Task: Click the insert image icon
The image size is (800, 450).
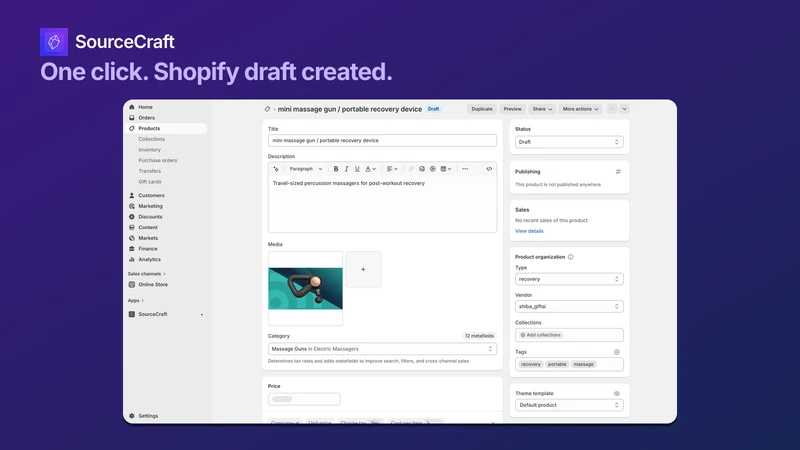Action: pyautogui.click(x=422, y=169)
